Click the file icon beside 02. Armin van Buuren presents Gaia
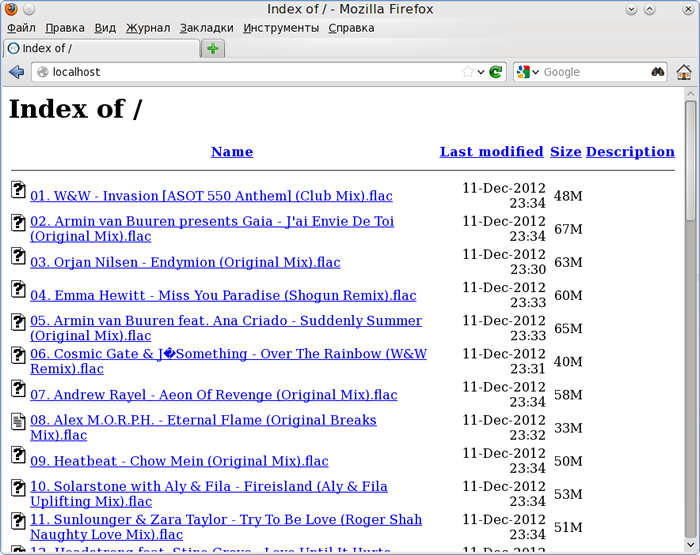This screenshot has height=555, width=700. click(x=18, y=222)
